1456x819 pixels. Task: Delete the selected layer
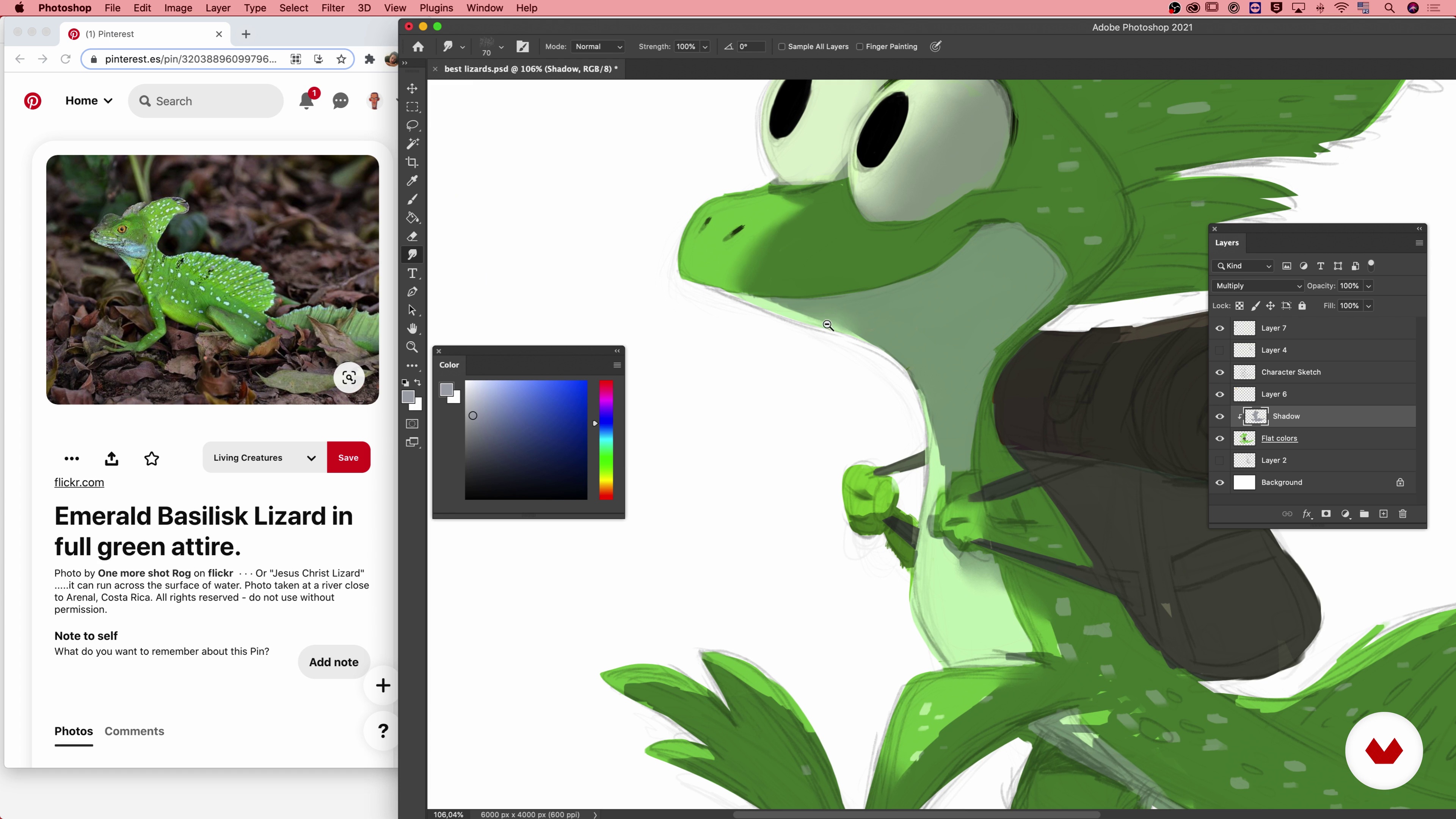click(1403, 514)
